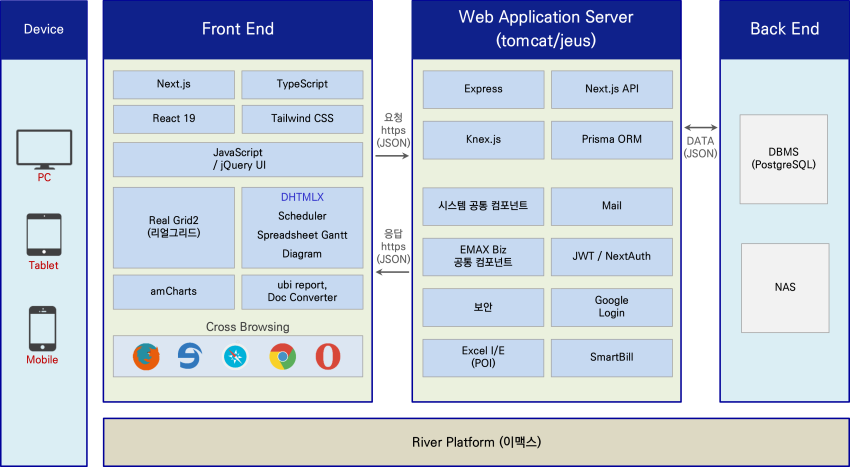Click the red Mobile label
The image size is (850, 467).
[42, 360]
